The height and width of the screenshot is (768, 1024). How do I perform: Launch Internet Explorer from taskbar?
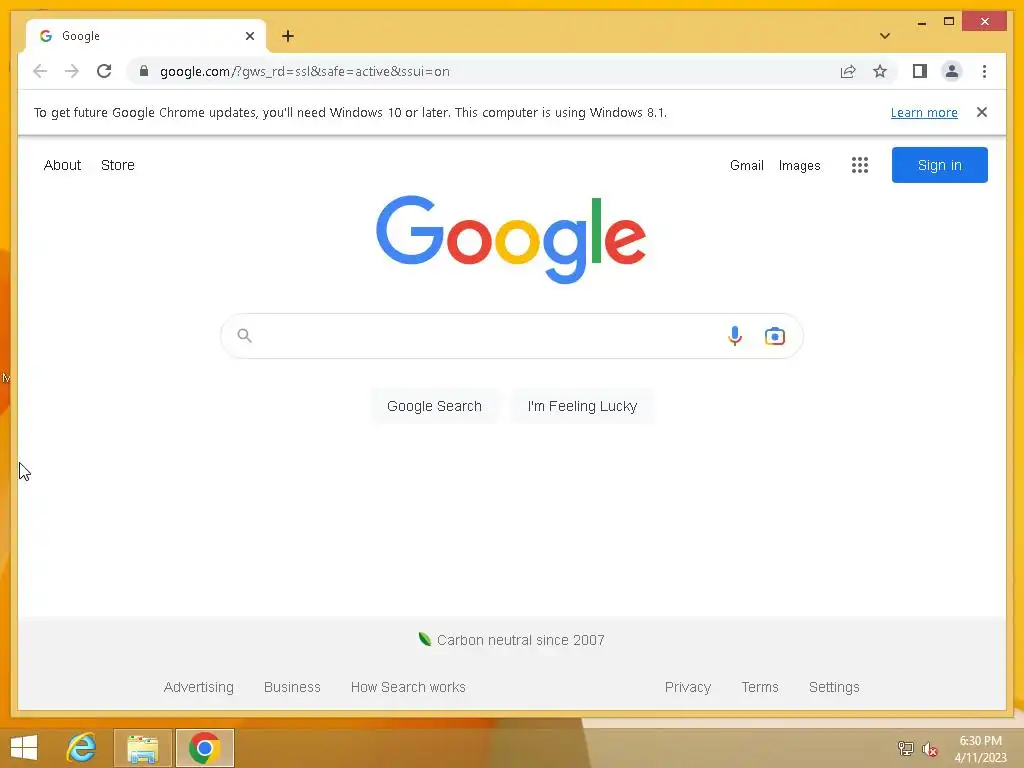[81, 748]
